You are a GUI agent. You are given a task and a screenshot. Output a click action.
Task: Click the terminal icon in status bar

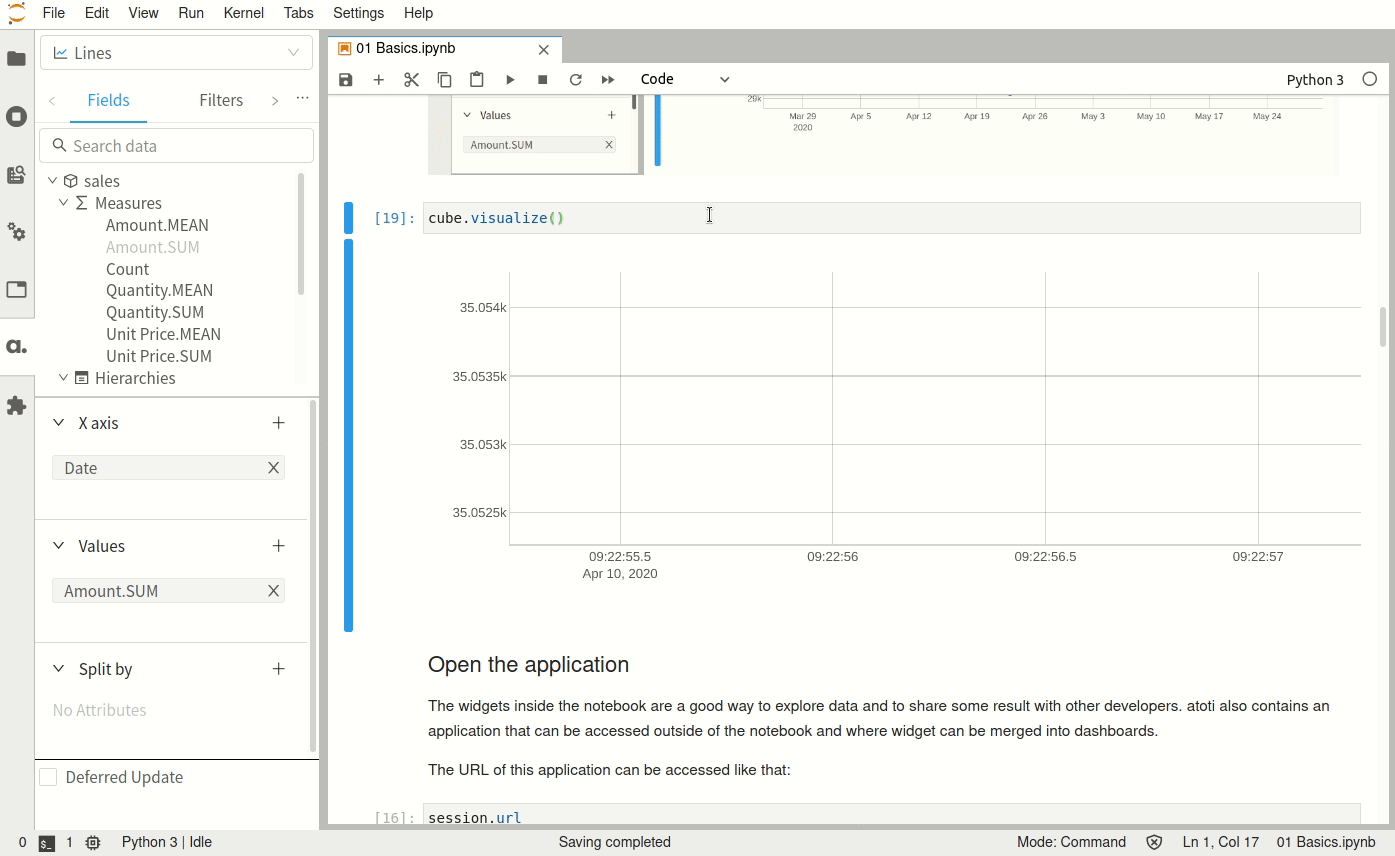point(46,843)
